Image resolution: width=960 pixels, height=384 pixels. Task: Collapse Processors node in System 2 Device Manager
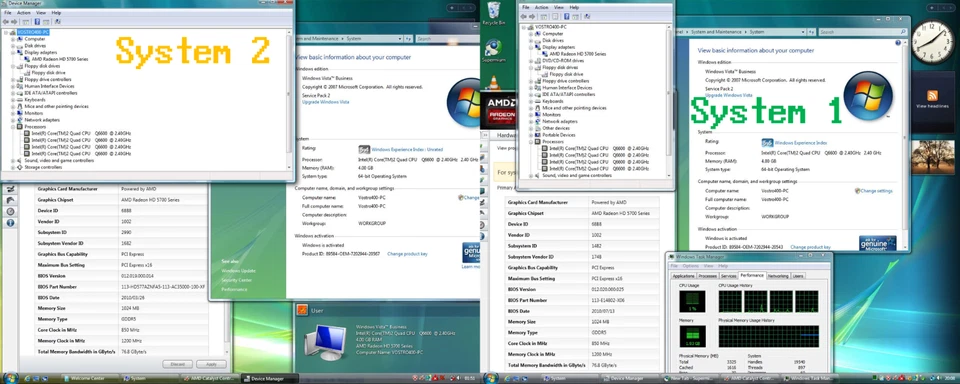[x=12, y=126]
